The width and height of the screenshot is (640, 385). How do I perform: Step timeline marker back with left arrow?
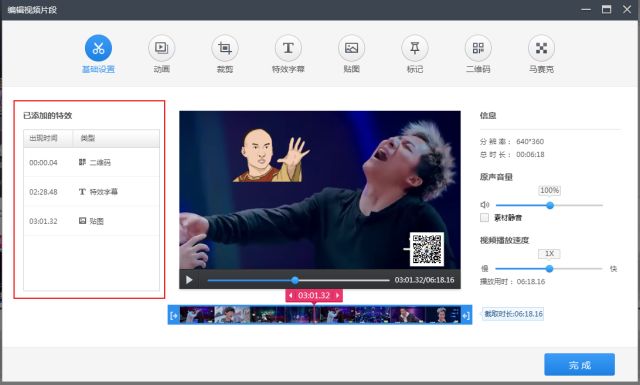point(290,295)
